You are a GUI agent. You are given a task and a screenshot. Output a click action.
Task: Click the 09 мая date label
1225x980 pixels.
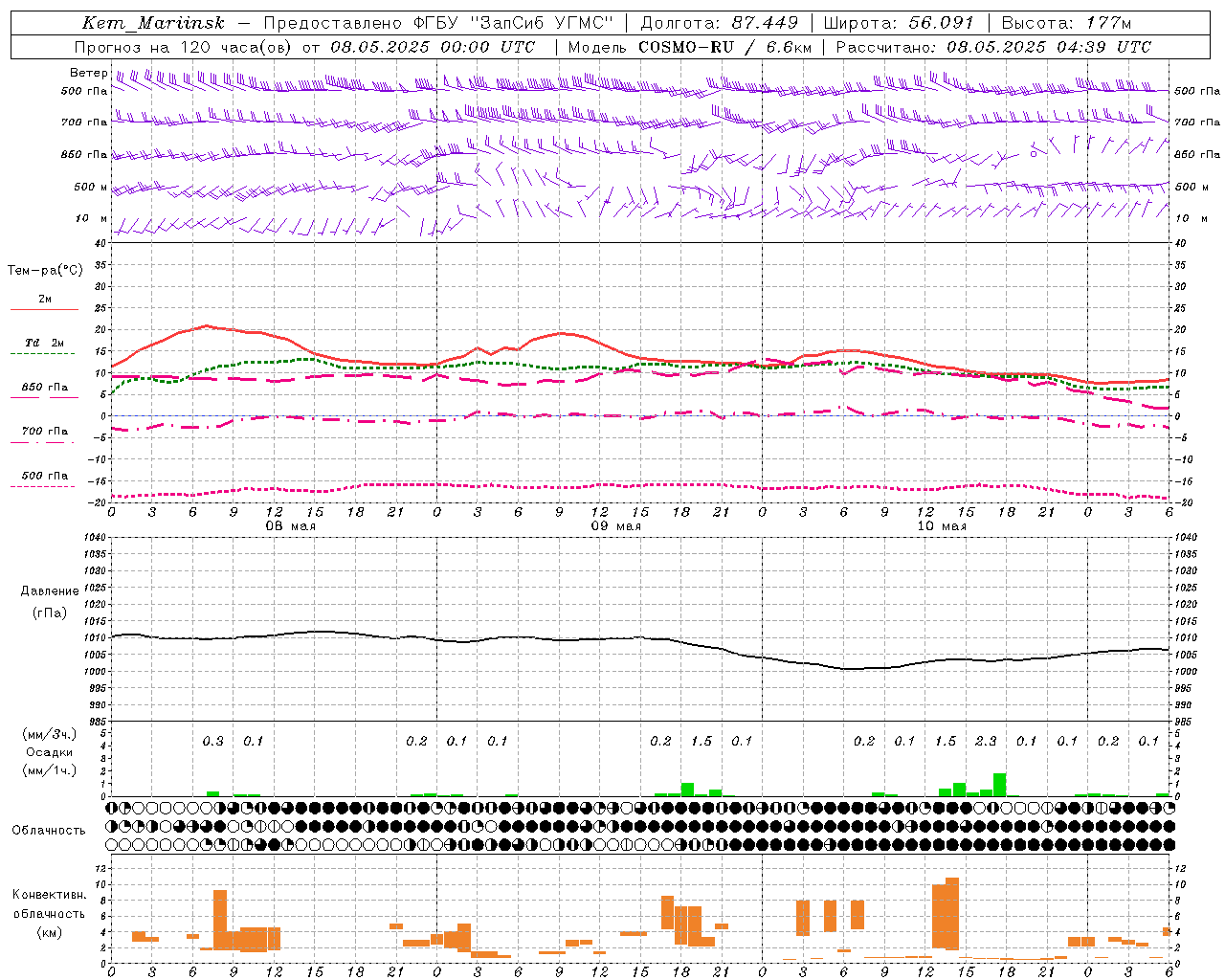[x=615, y=526]
